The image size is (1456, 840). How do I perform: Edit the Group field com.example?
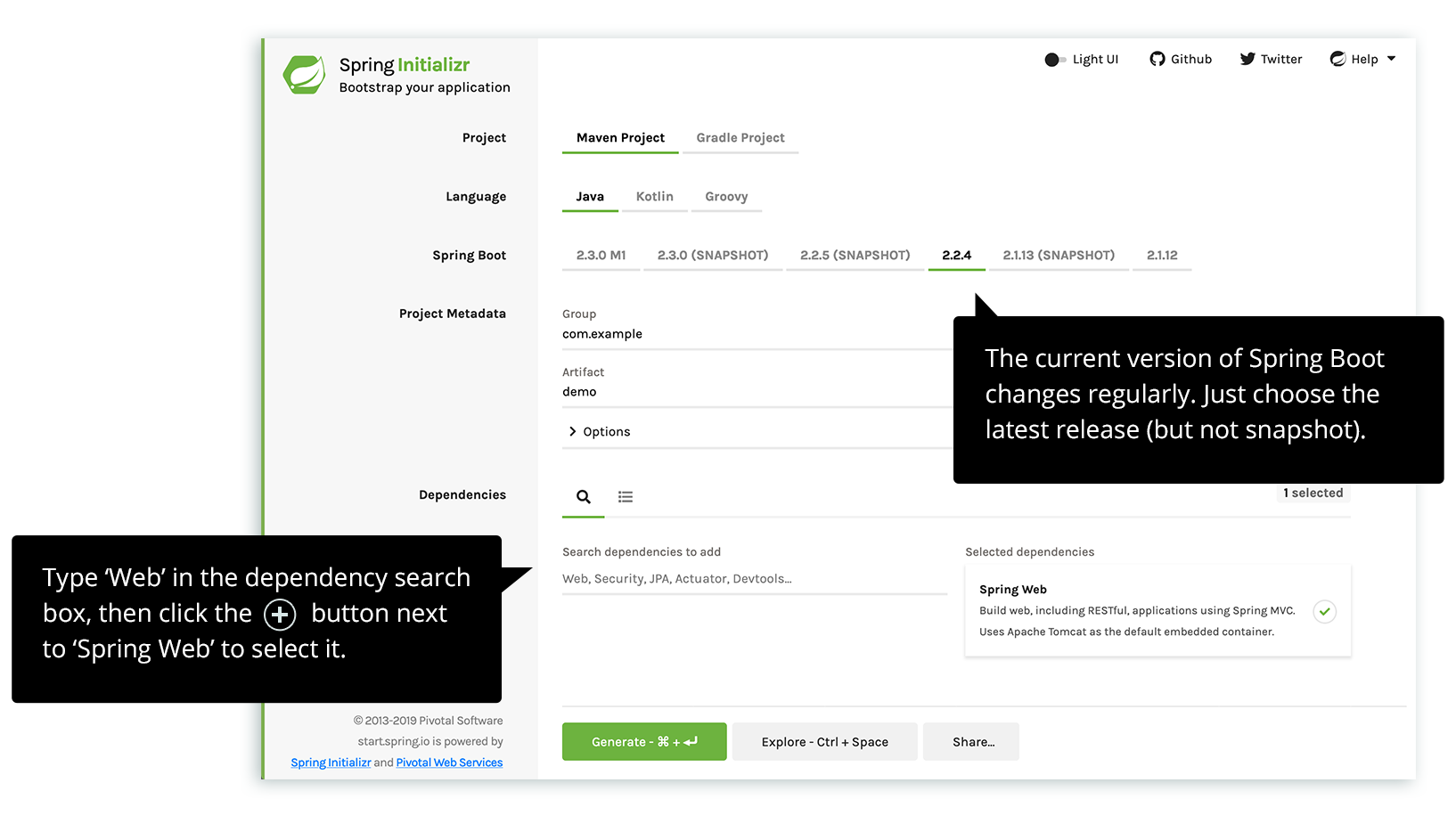757,335
